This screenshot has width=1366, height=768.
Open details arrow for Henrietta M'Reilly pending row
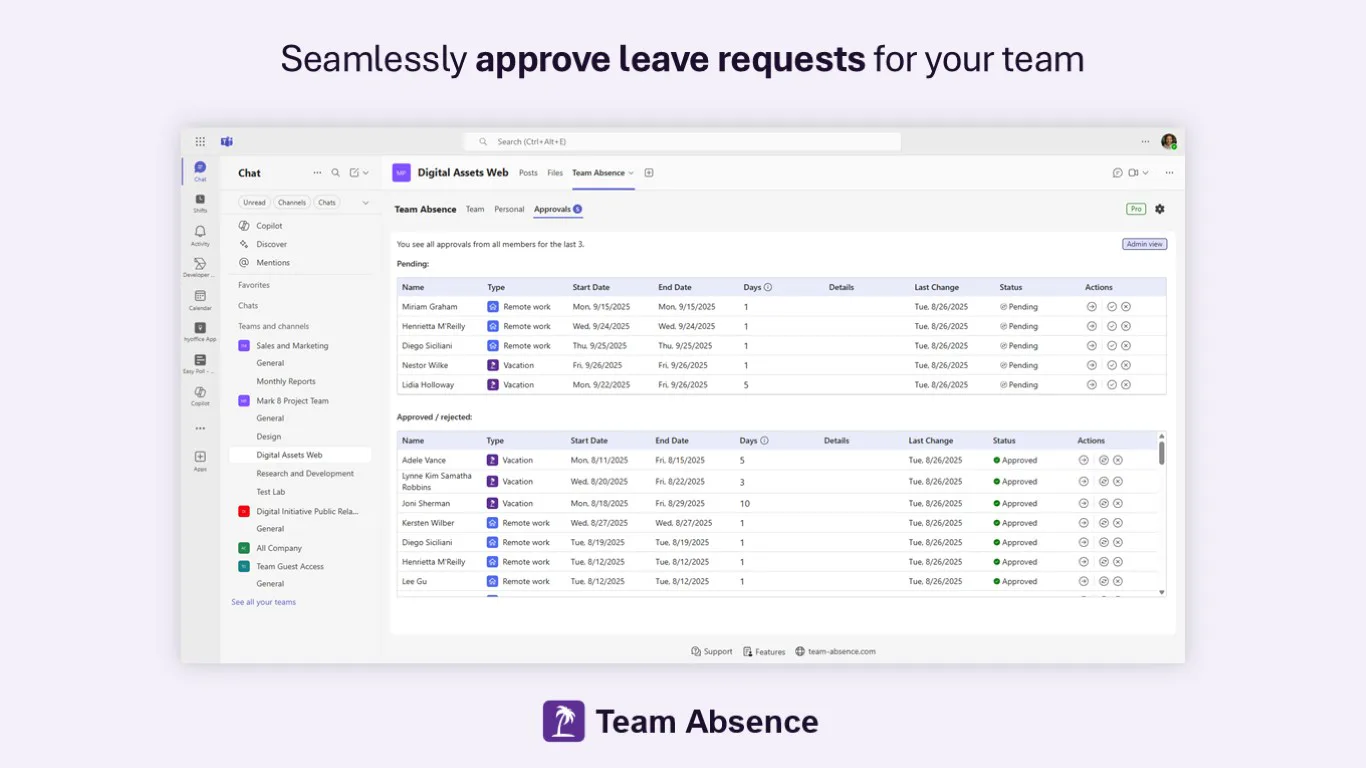pos(1092,326)
